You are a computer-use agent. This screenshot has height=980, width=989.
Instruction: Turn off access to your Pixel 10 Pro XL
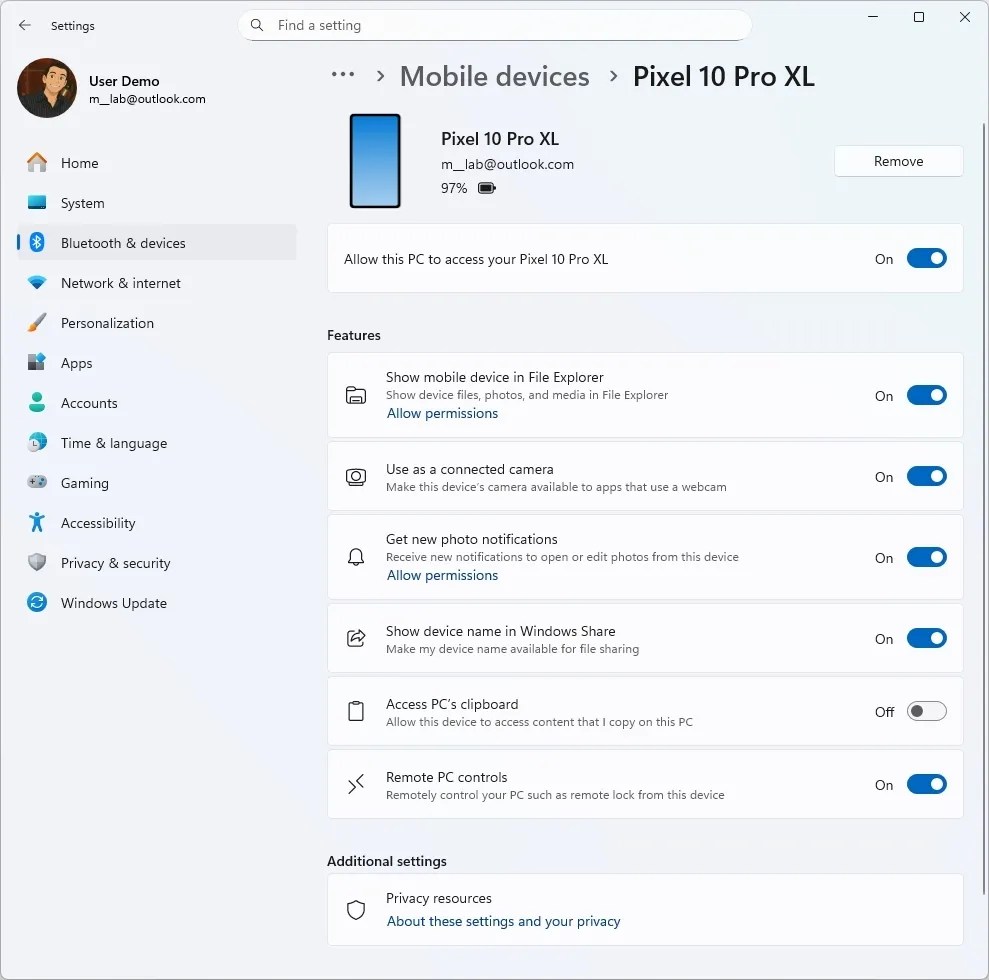point(926,258)
